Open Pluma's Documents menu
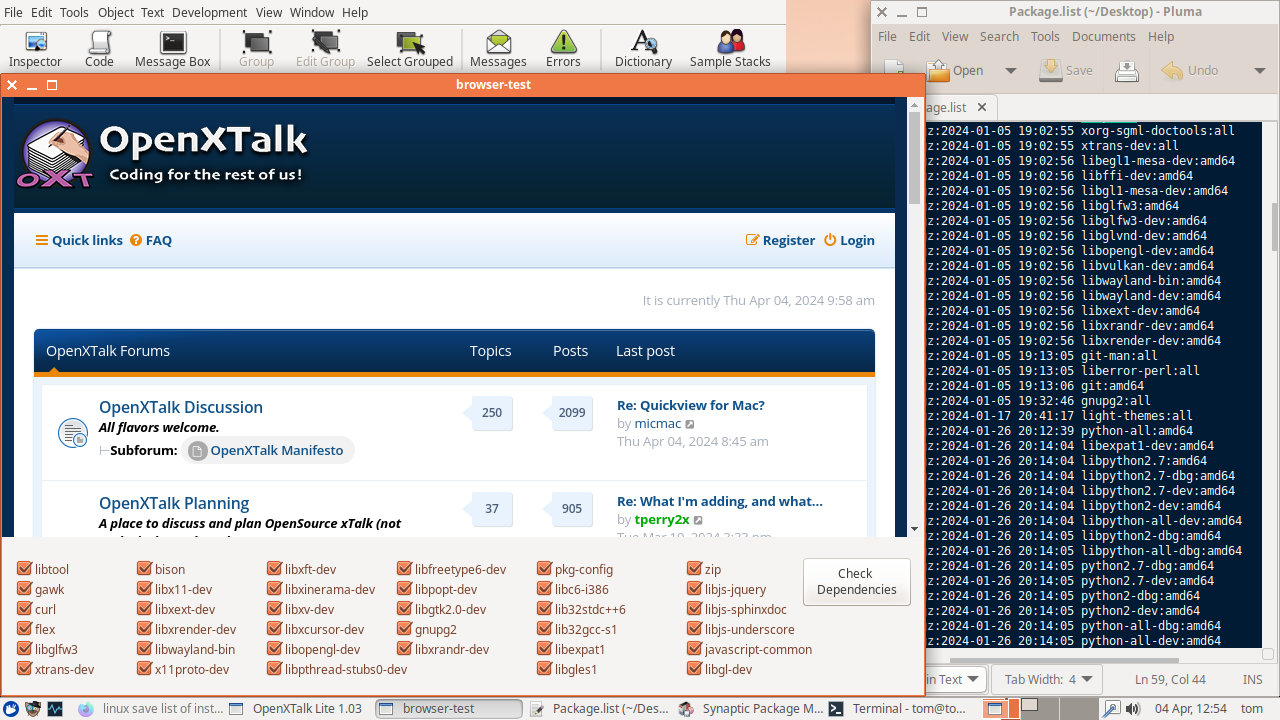This screenshot has width=1280, height=720. point(1104,36)
